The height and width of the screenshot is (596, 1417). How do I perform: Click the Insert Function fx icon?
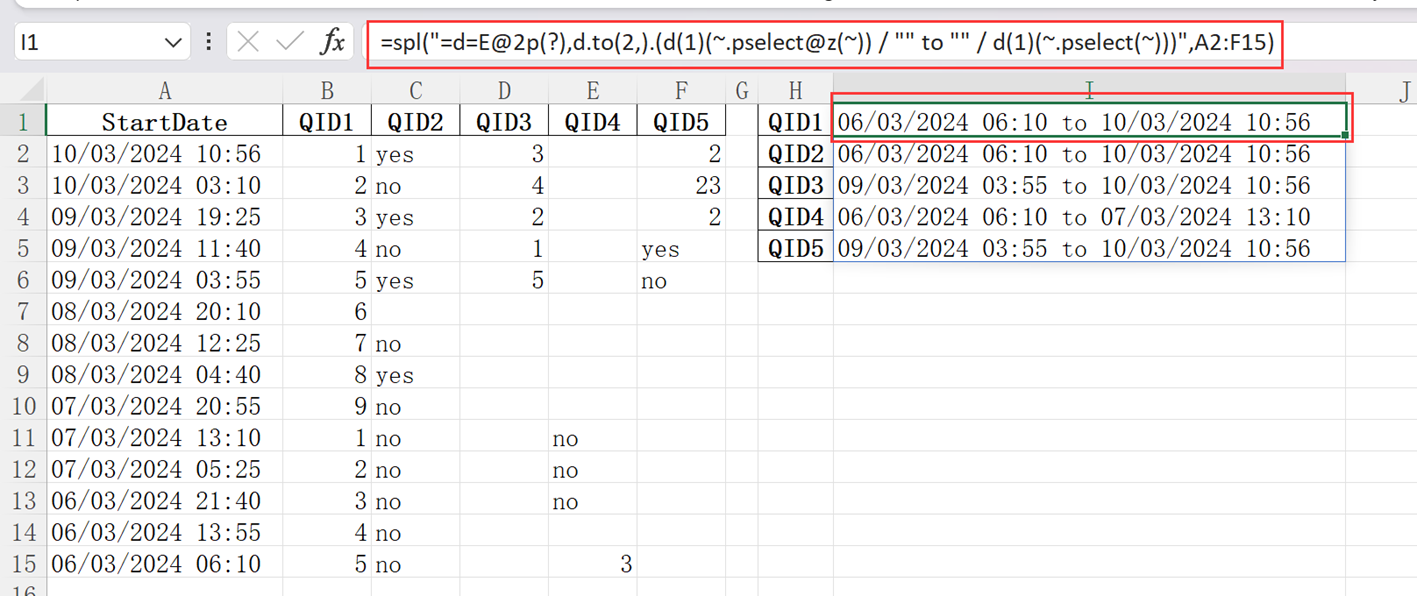332,42
